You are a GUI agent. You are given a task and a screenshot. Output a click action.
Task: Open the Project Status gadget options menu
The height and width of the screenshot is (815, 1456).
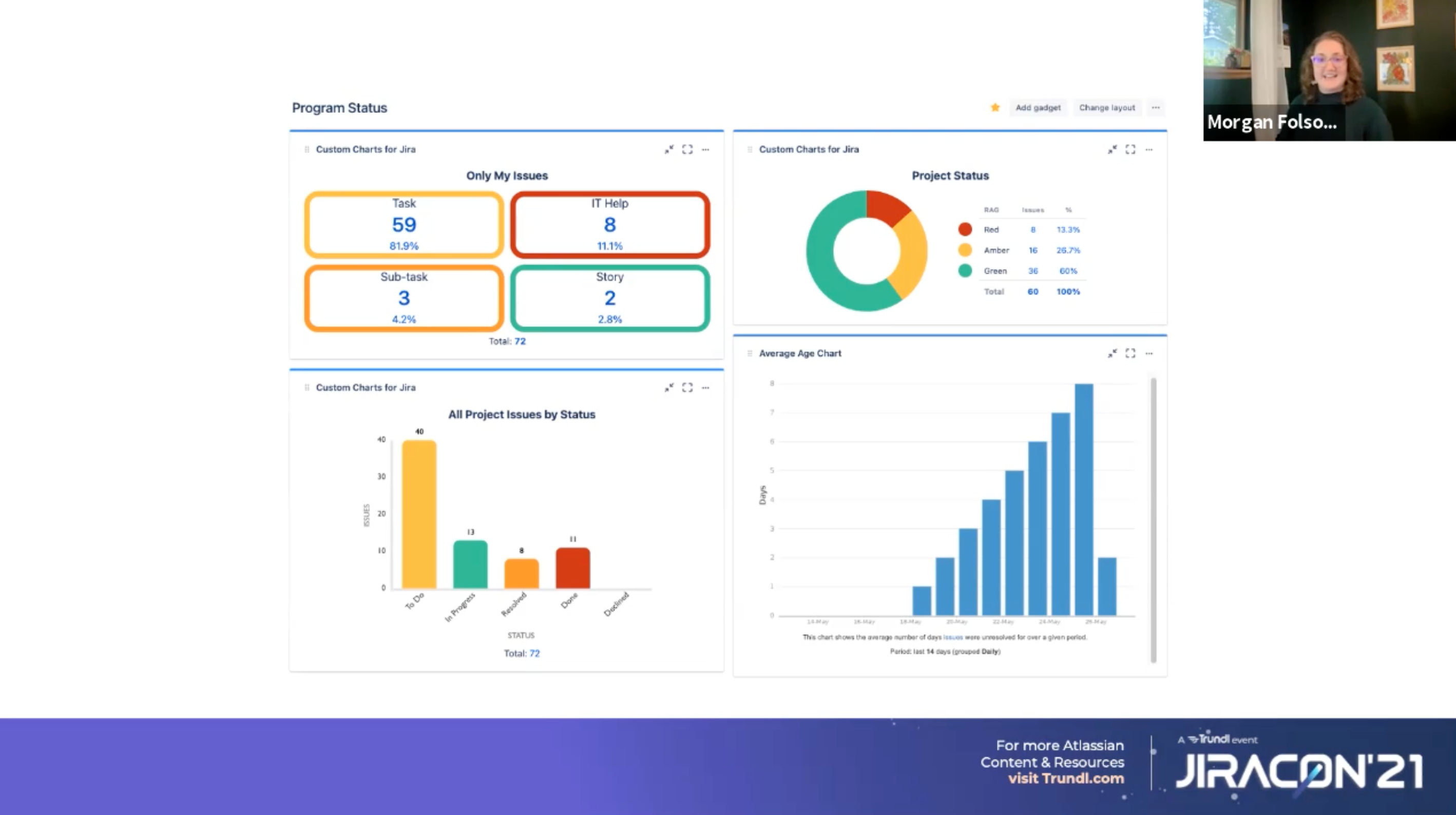[1149, 149]
